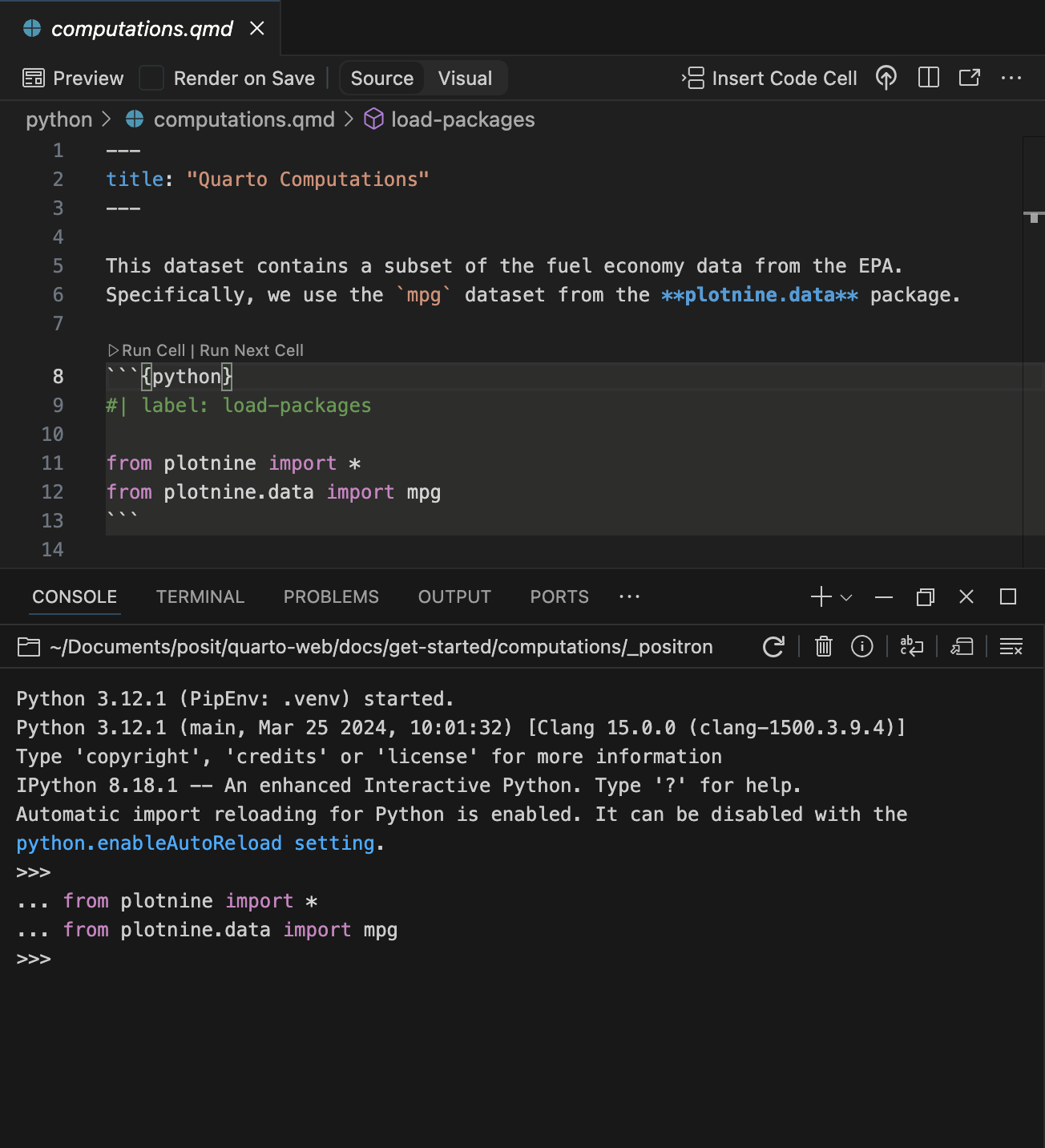Open the PROBLEMS panel tab
Screen dimensions: 1045x1148
(331, 597)
